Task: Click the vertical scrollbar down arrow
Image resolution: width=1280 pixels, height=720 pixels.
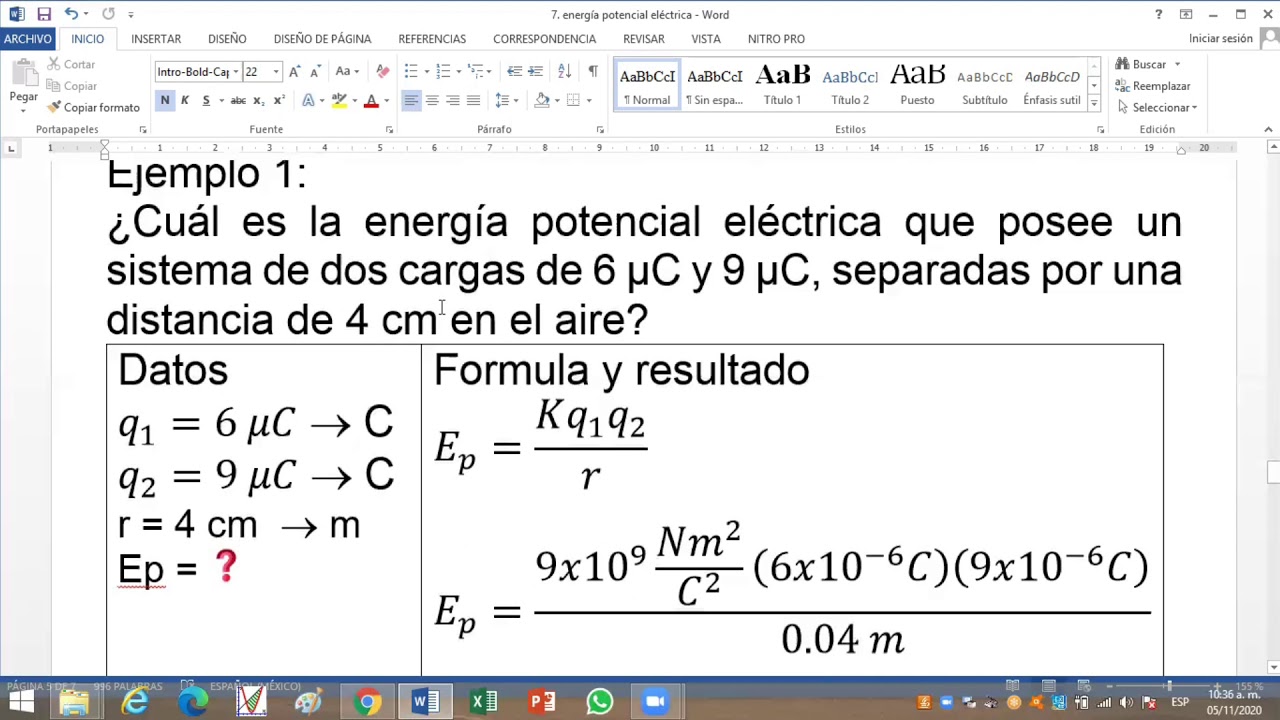Action: pyautogui.click(x=1272, y=667)
